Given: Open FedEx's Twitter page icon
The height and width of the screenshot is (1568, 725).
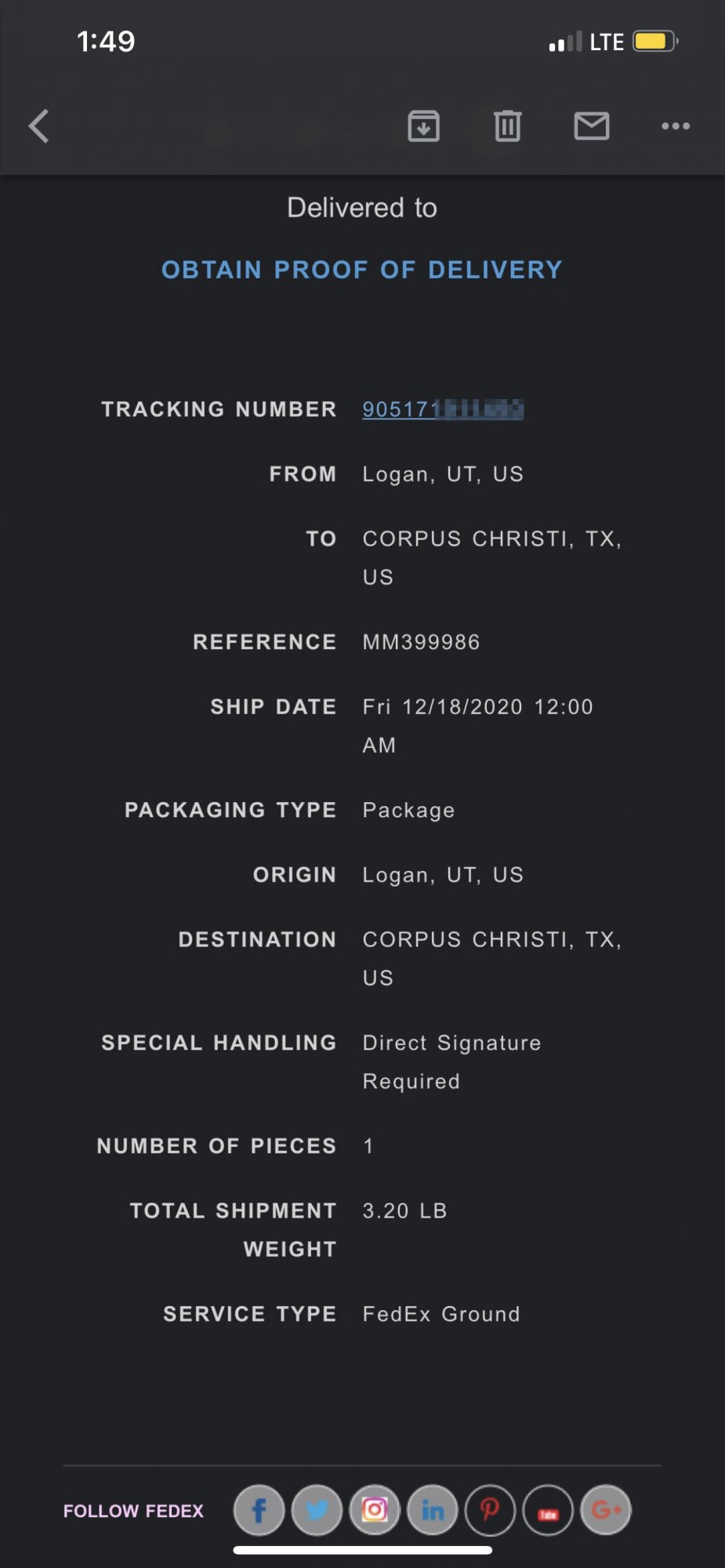Looking at the screenshot, I should (x=317, y=1510).
